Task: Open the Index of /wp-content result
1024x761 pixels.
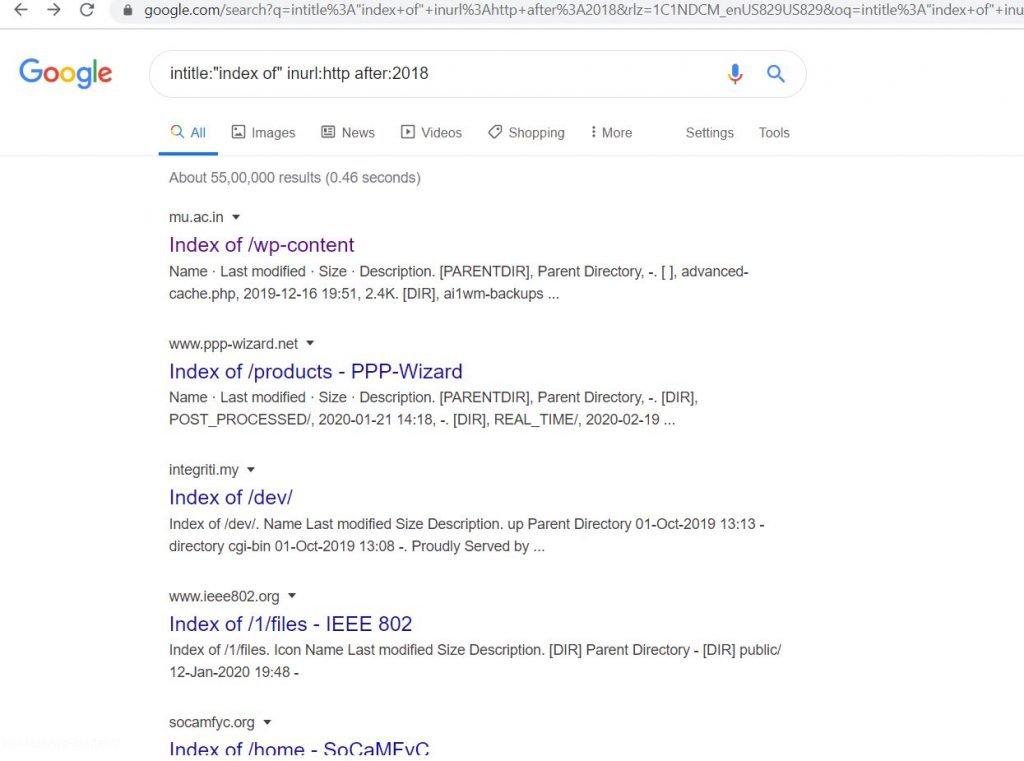Action: (261, 245)
